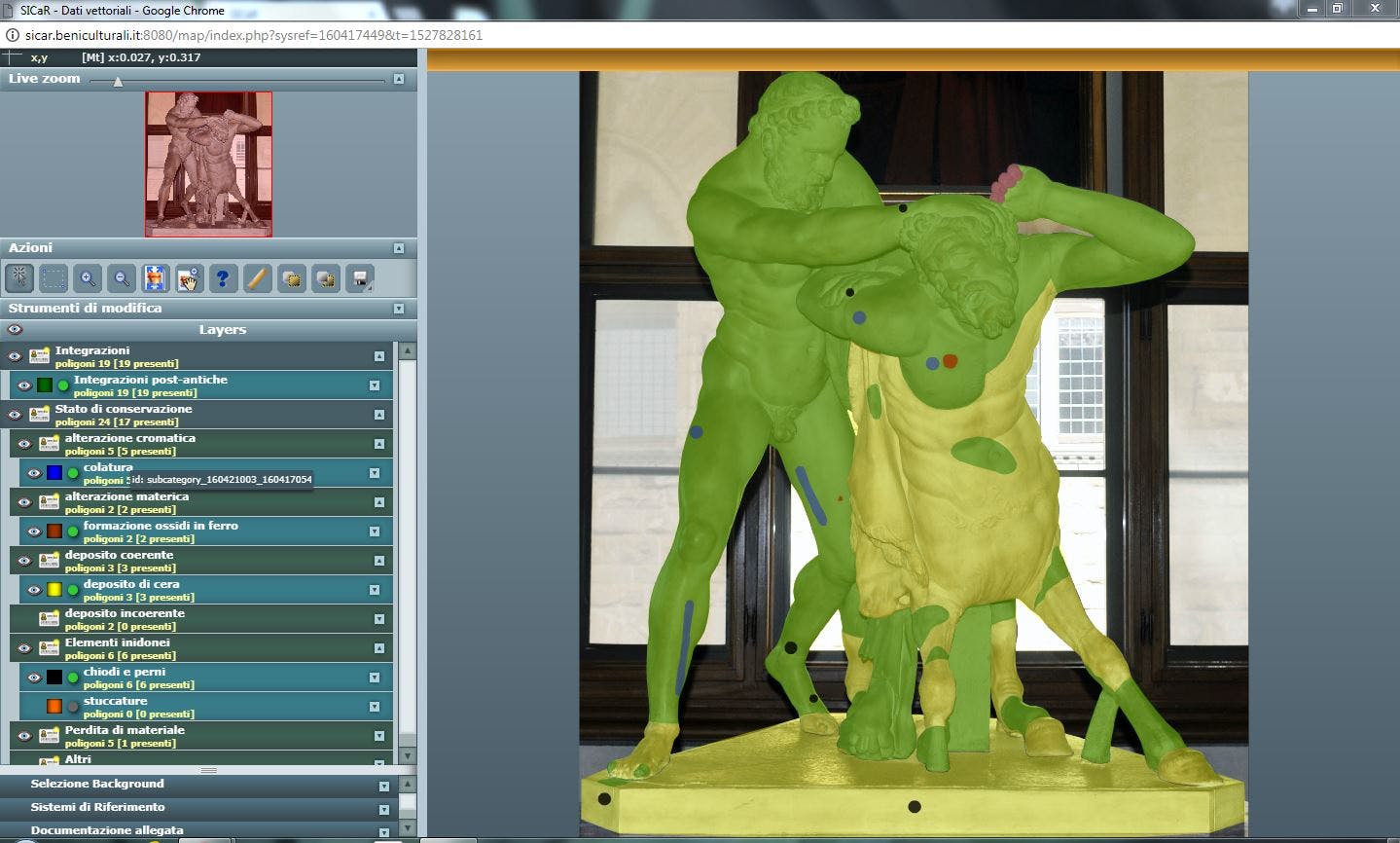The width and height of the screenshot is (1400, 843).
Task: Choose the zoom out magnifier tool
Action: (x=122, y=278)
